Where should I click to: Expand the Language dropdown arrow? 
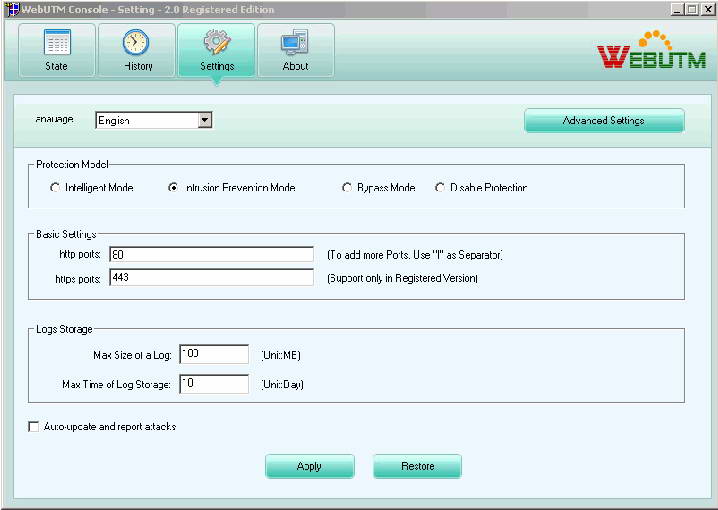click(205, 120)
